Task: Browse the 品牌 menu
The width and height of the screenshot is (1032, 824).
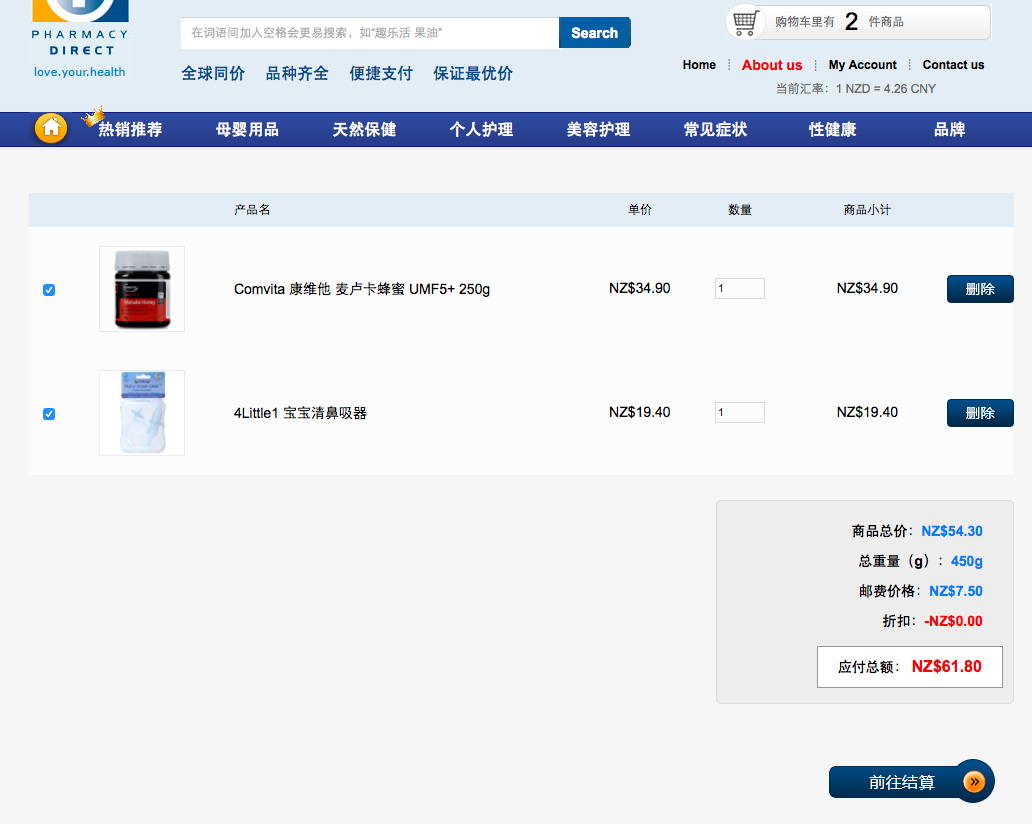Action: (x=950, y=129)
